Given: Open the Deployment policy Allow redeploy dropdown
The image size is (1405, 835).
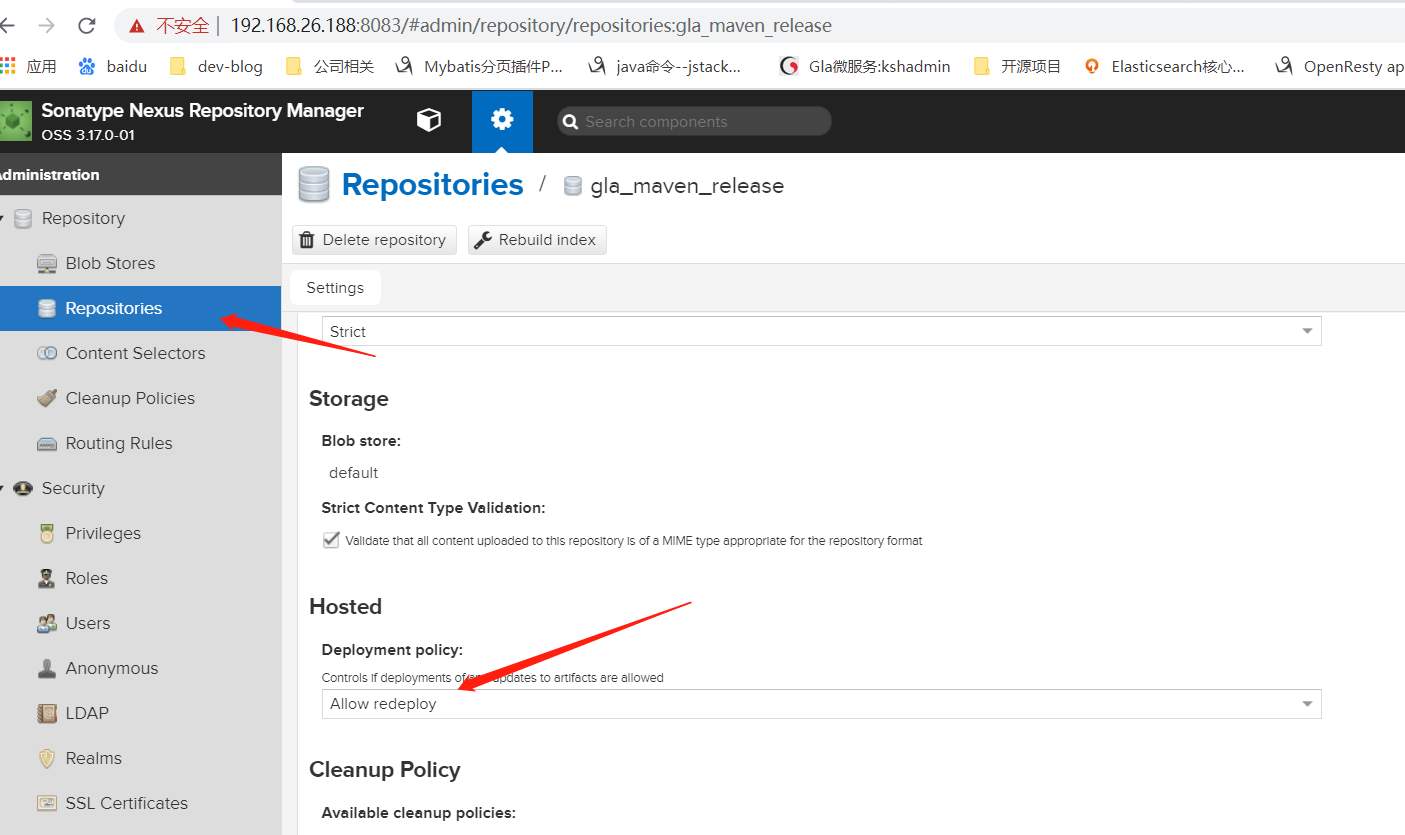Looking at the screenshot, I should 821,704.
